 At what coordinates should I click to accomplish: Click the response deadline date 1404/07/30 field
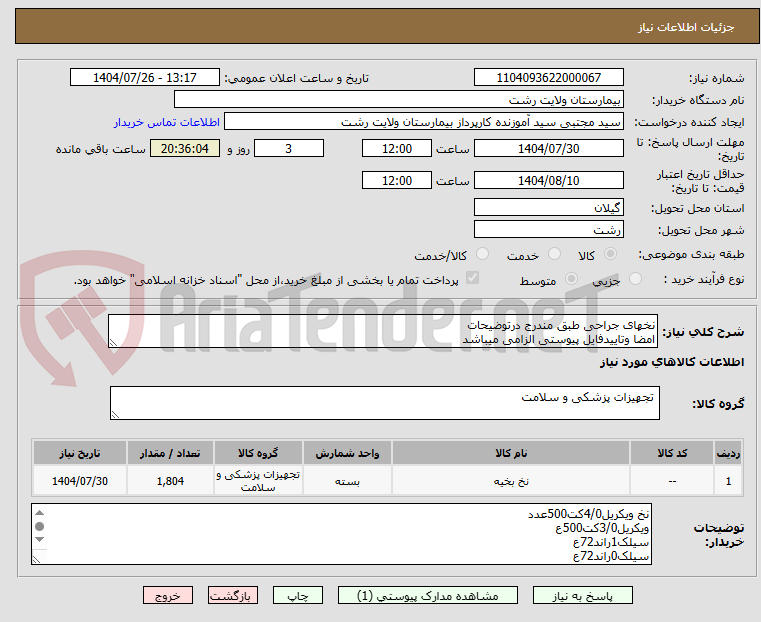(x=548, y=148)
